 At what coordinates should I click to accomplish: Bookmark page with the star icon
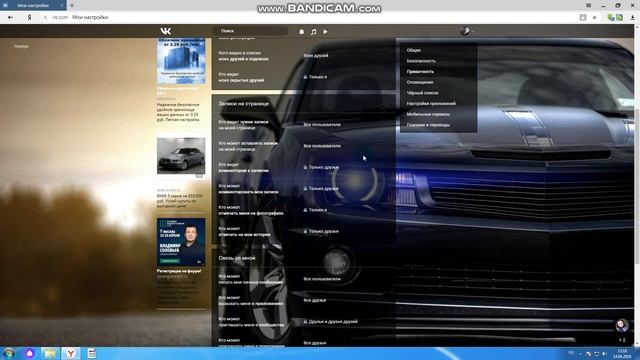pyautogui.click(x=594, y=17)
